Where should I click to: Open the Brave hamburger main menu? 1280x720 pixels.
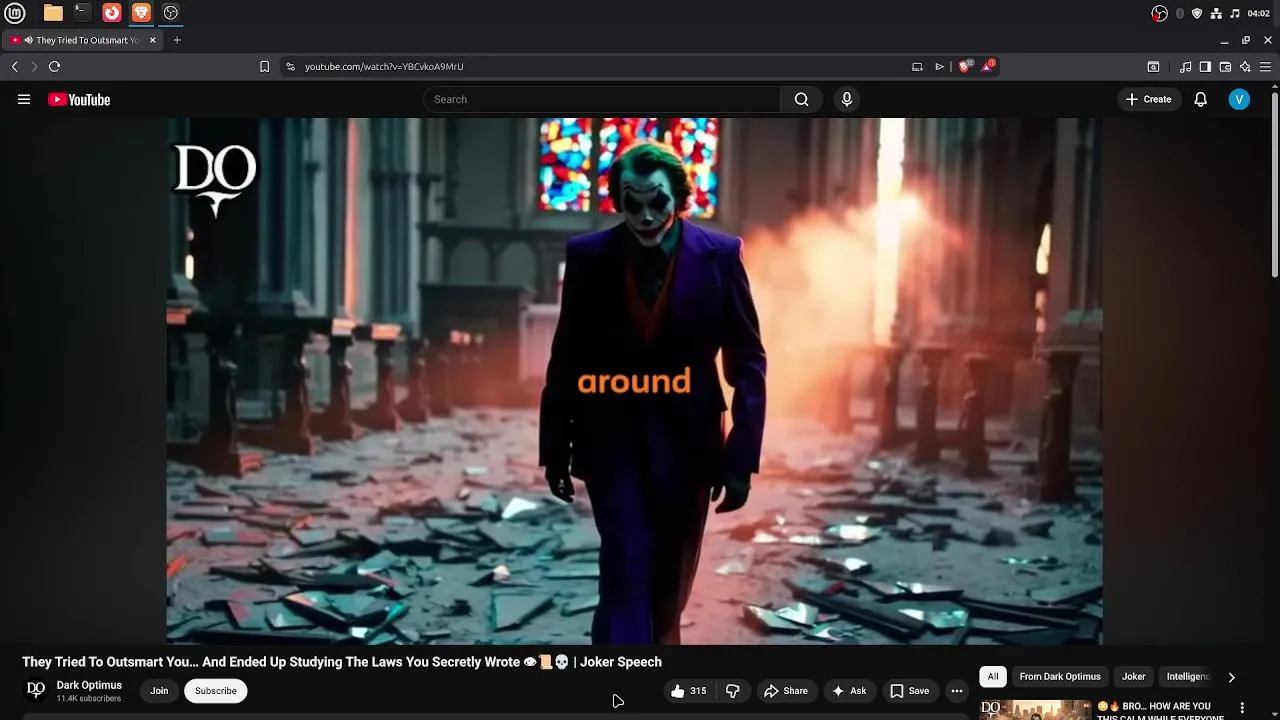pyautogui.click(x=1267, y=66)
